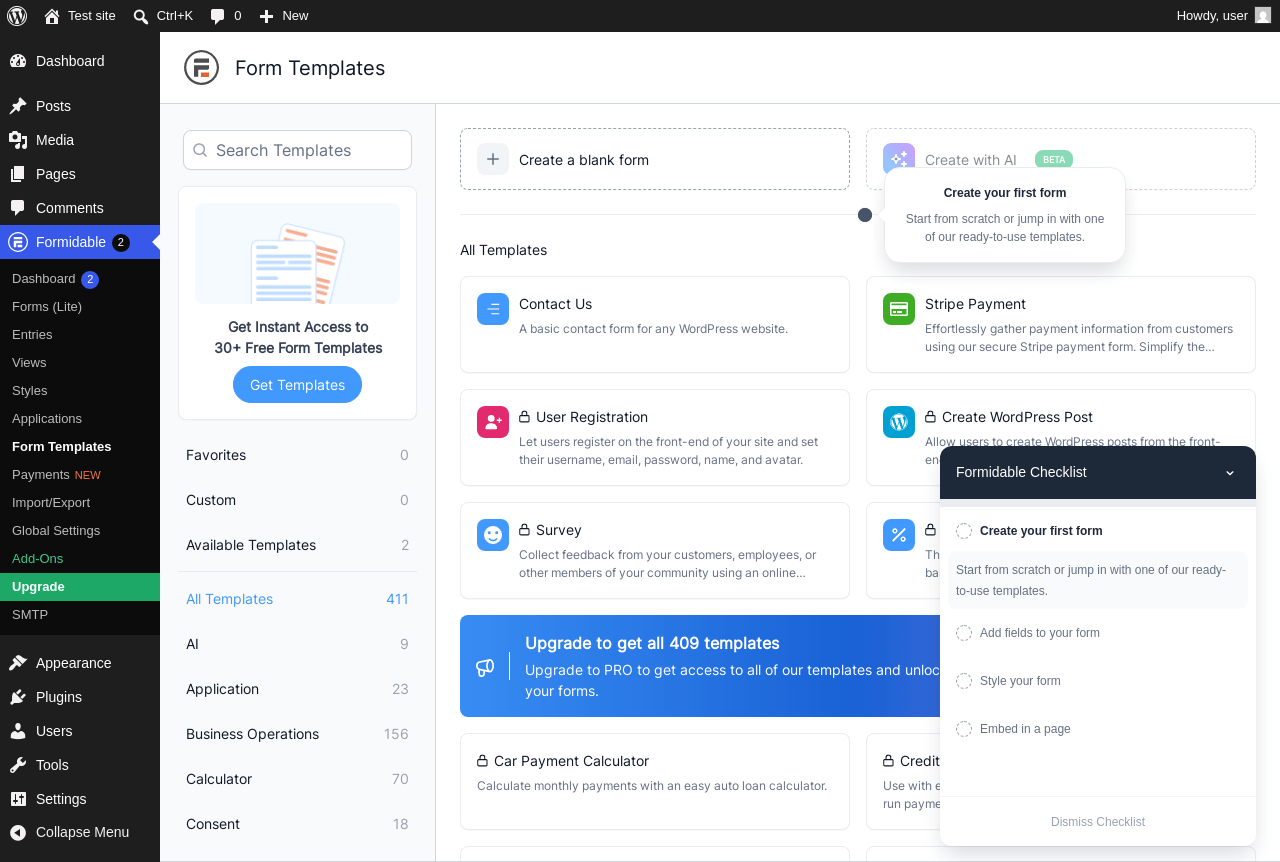Click the percent calculator template icon
Viewport: 1280px width, 862px height.
point(899,535)
